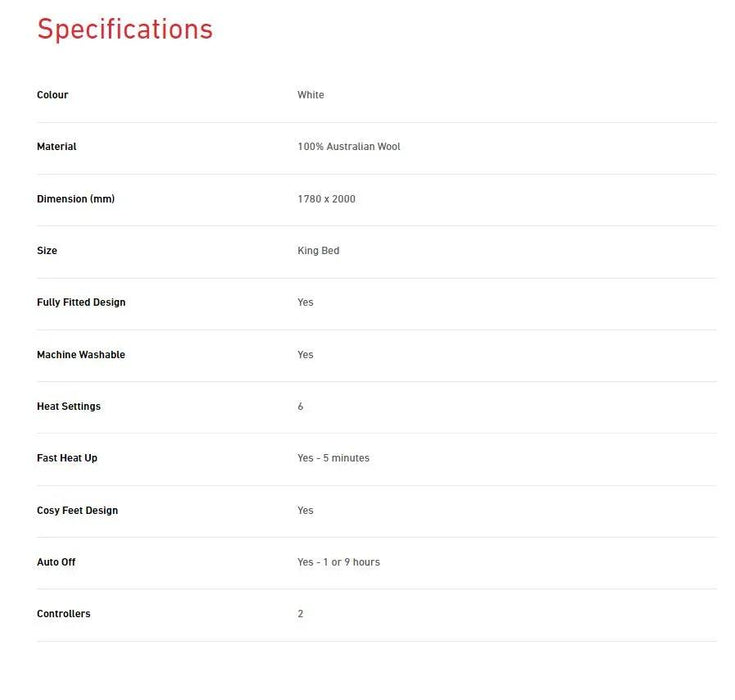Select the White colour value
Viewport: 735px width, 700px height.
311,95
